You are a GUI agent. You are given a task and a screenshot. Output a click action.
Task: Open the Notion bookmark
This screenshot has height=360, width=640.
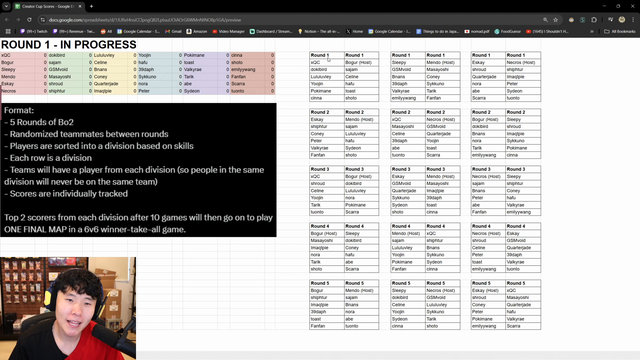[x=319, y=31]
